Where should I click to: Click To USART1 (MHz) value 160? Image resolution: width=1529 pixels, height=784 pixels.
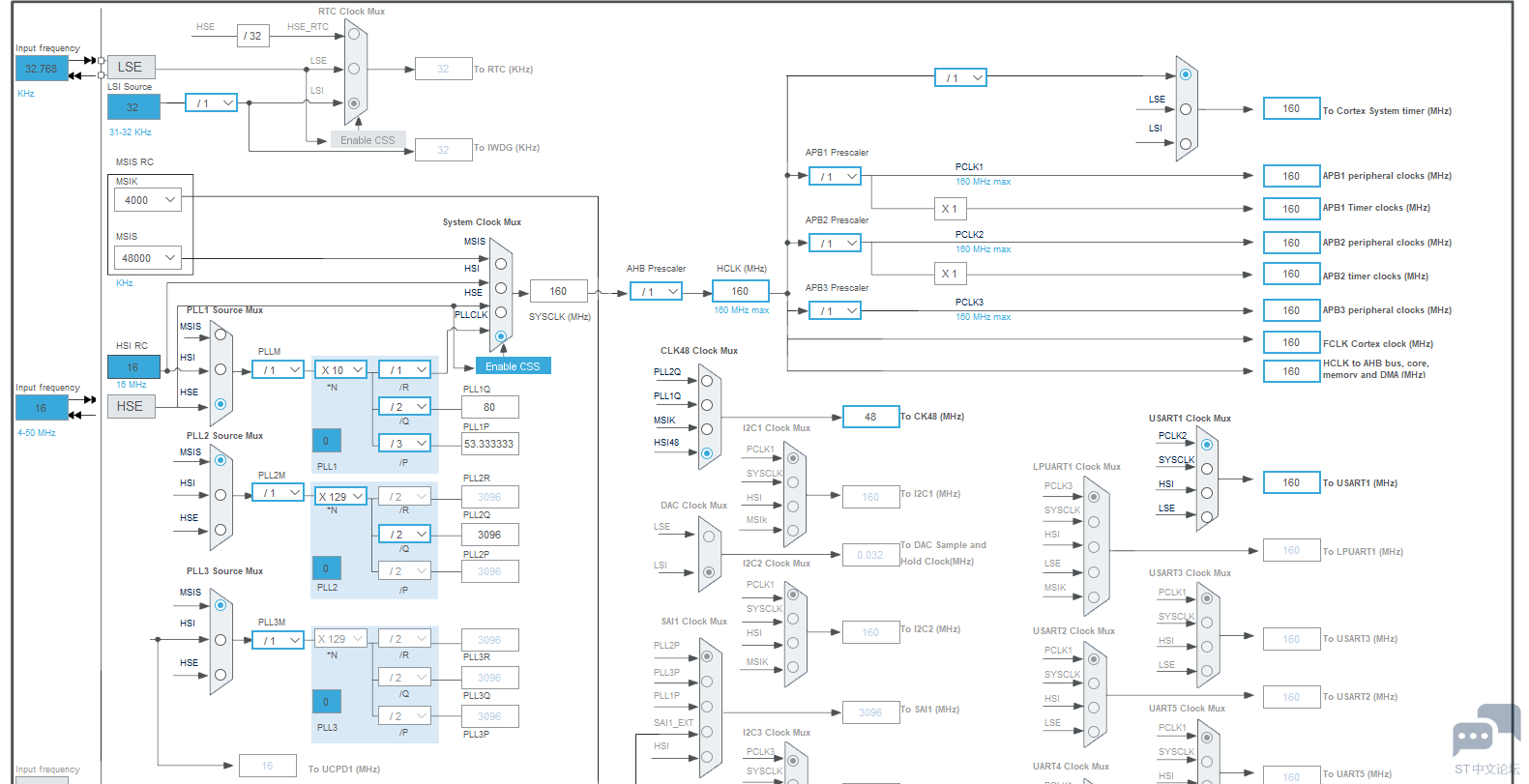1291,482
